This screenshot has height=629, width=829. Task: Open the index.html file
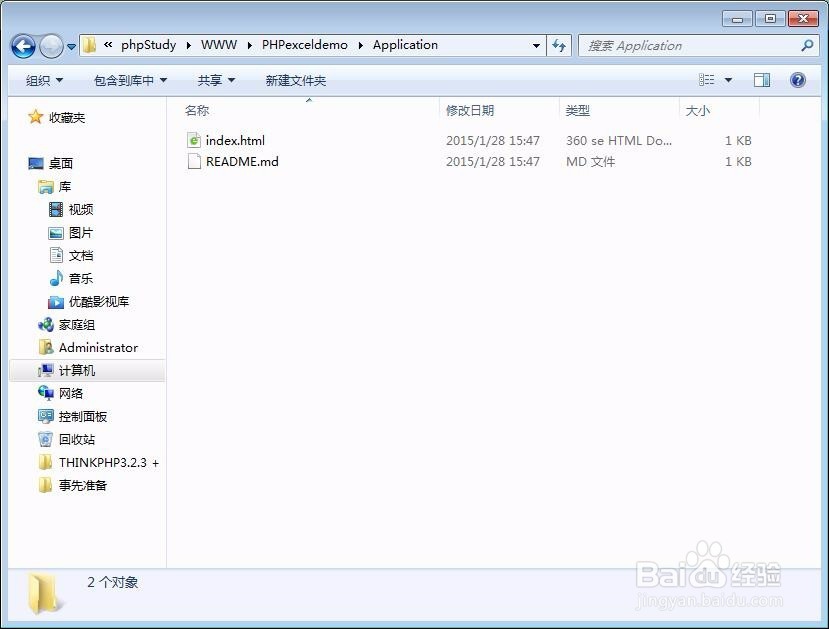coord(236,140)
